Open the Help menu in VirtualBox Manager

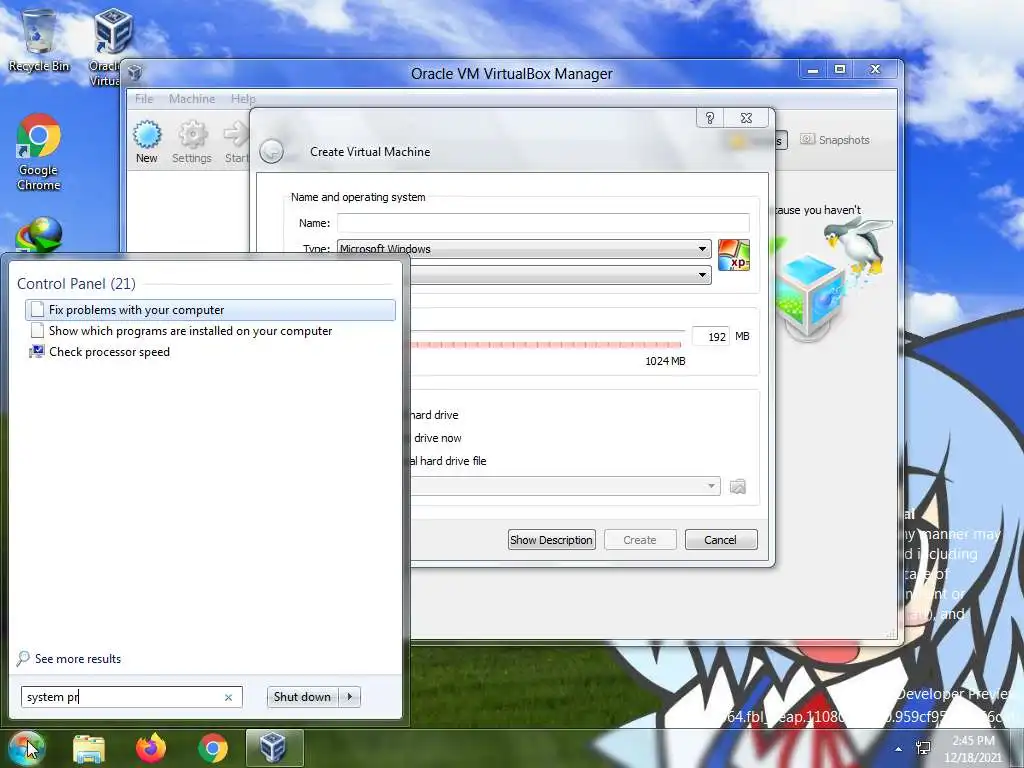(243, 99)
